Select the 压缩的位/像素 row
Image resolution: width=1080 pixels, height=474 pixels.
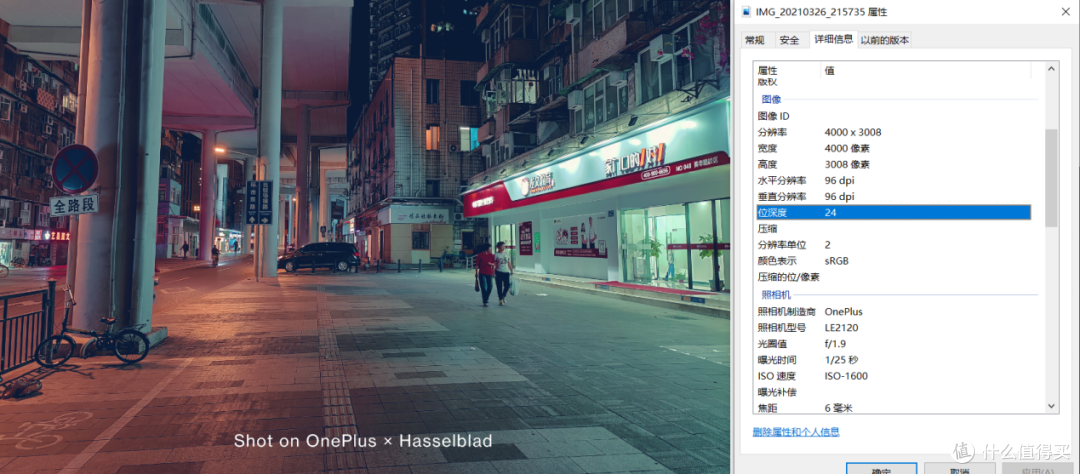pyautogui.click(x=893, y=277)
